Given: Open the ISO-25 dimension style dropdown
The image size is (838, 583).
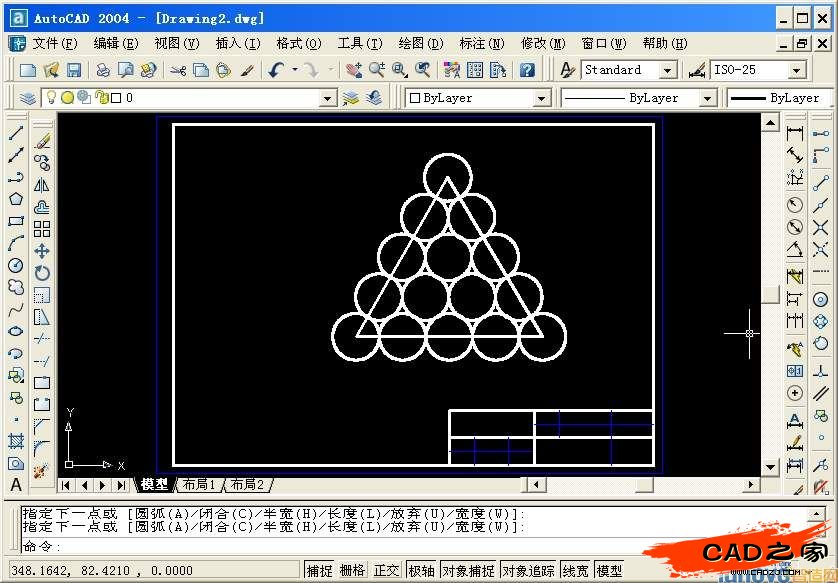Looking at the screenshot, I should pyautogui.click(x=796, y=70).
